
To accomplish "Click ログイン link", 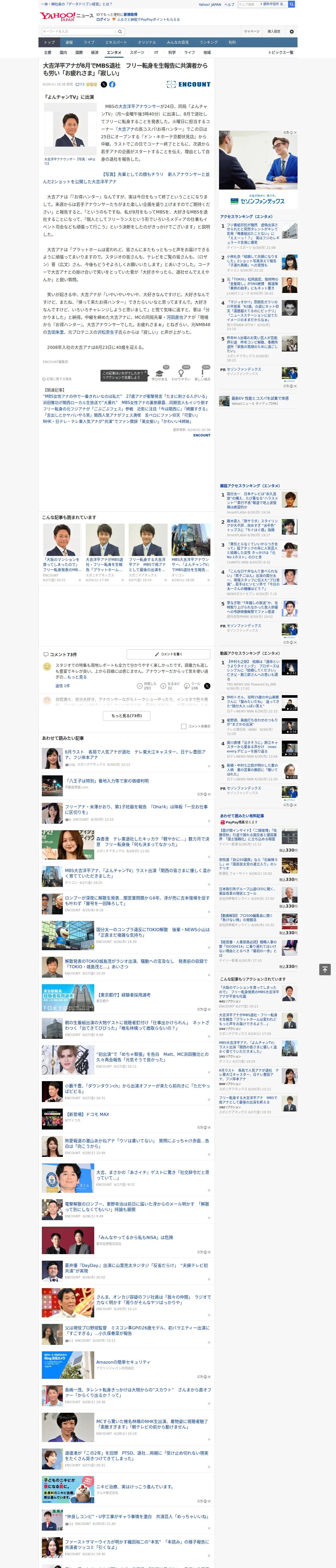I will click(x=103, y=20).
